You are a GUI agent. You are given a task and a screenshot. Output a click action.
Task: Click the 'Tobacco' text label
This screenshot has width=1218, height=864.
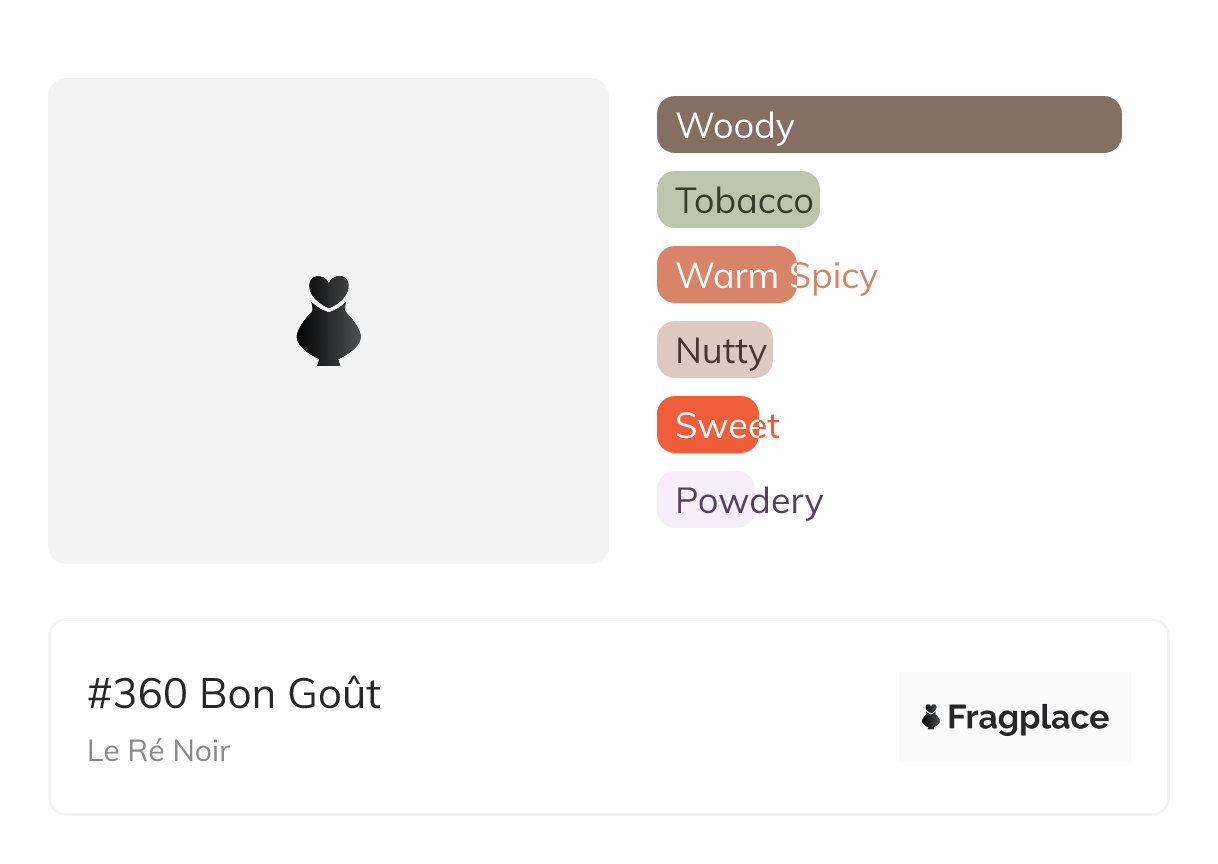coord(744,201)
